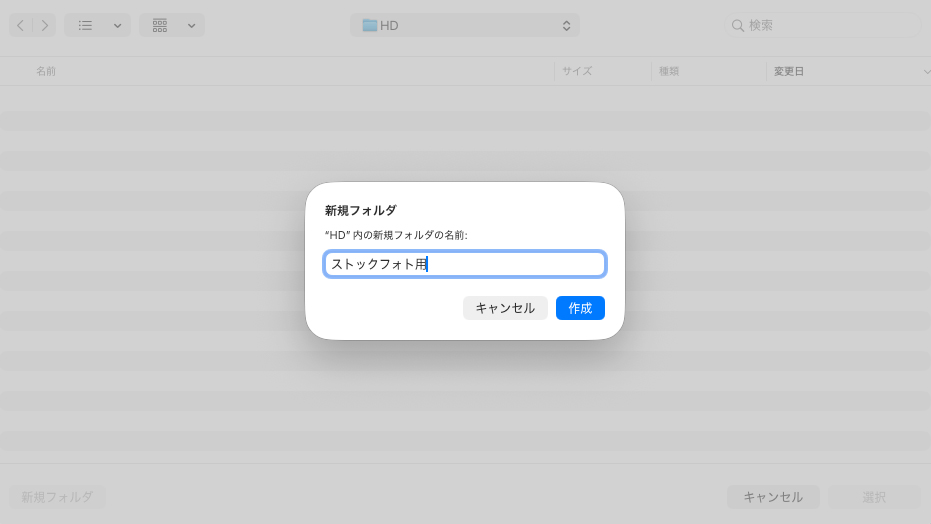Focus the 検索 search field
This screenshot has height=524, width=931.
822,26
